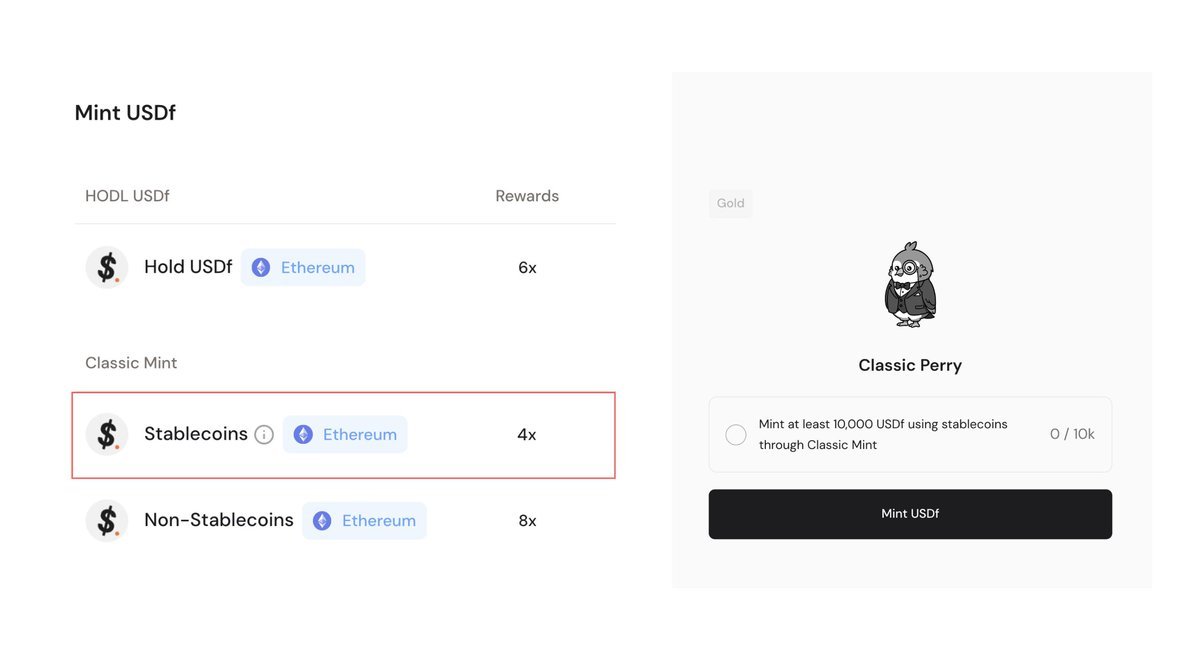Click the 0 / 10k progress counter
Screen dimensions: 1200x666
click(x=1072, y=435)
